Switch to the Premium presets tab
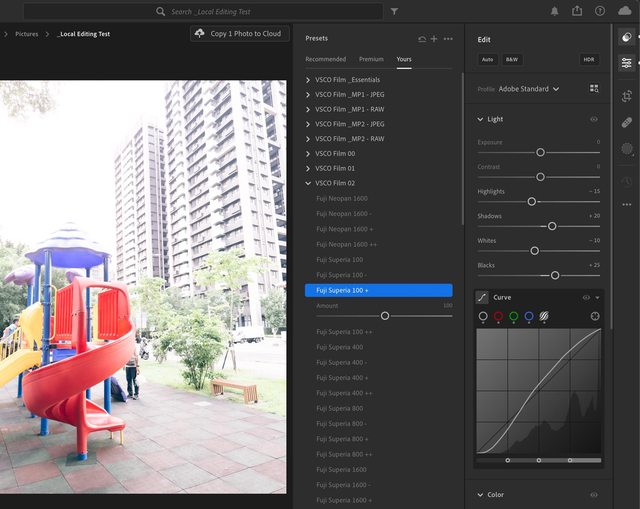This screenshot has height=509, width=640. [371, 59]
